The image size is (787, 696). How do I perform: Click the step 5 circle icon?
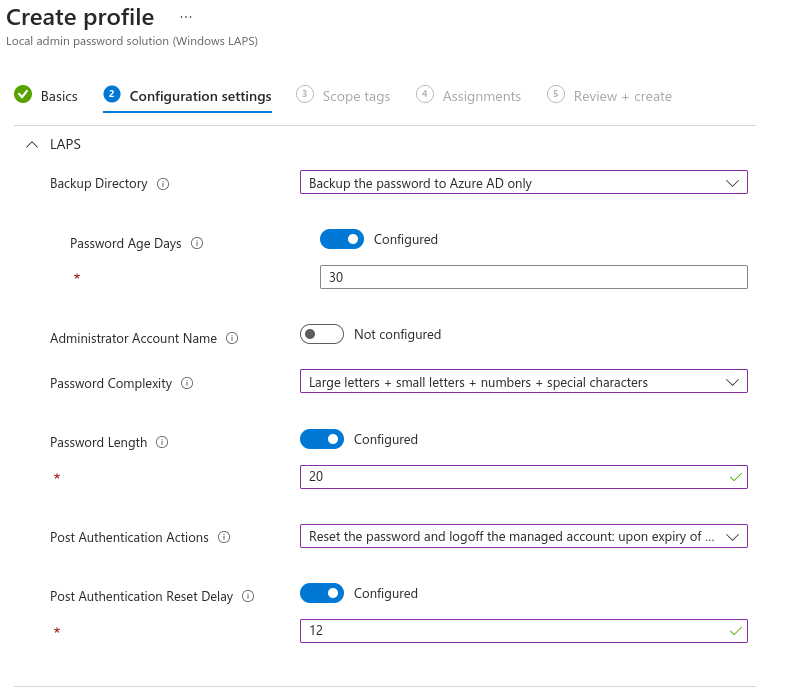click(556, 94)
